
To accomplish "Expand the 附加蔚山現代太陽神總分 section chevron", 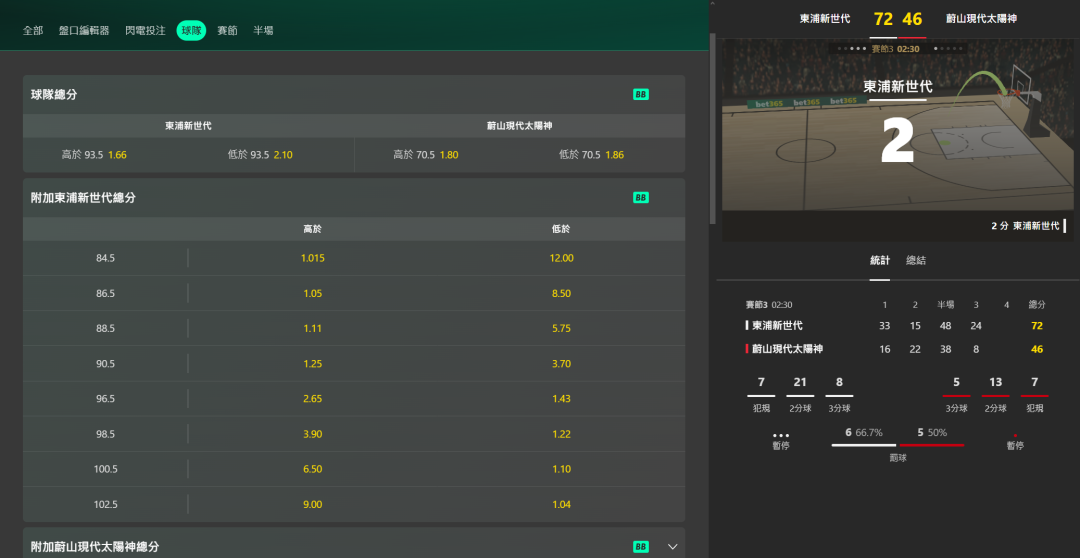I will pyautogui.click(x=672, y=547).
